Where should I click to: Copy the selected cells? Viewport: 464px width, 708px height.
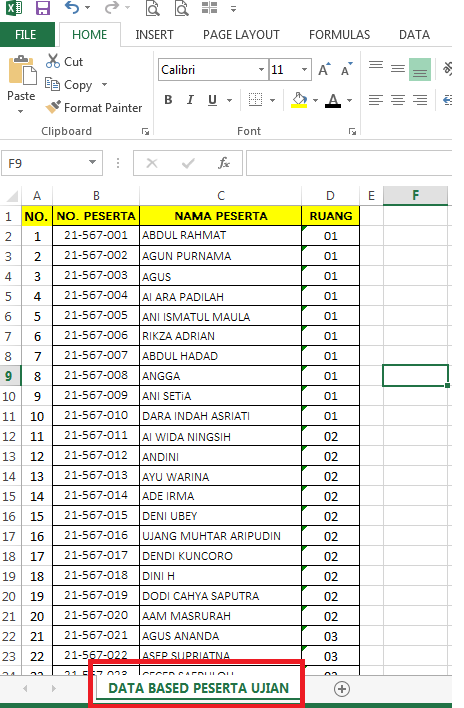(69, 85)
